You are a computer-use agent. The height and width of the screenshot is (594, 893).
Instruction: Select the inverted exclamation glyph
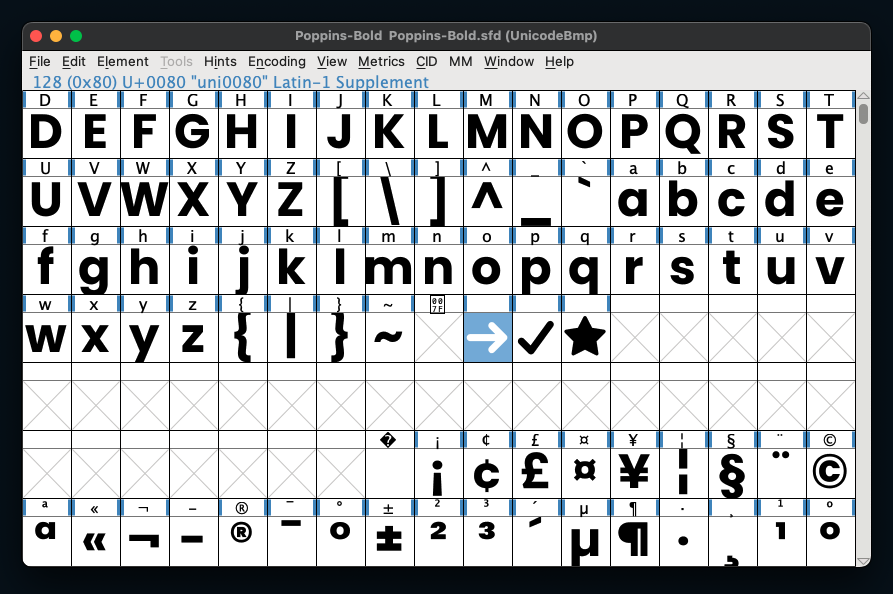tap(439, 473)
